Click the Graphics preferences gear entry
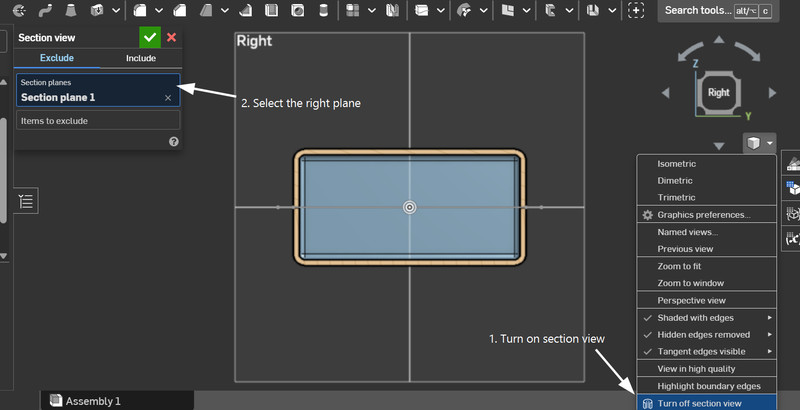The image size is (800, 410). (703, 215)
